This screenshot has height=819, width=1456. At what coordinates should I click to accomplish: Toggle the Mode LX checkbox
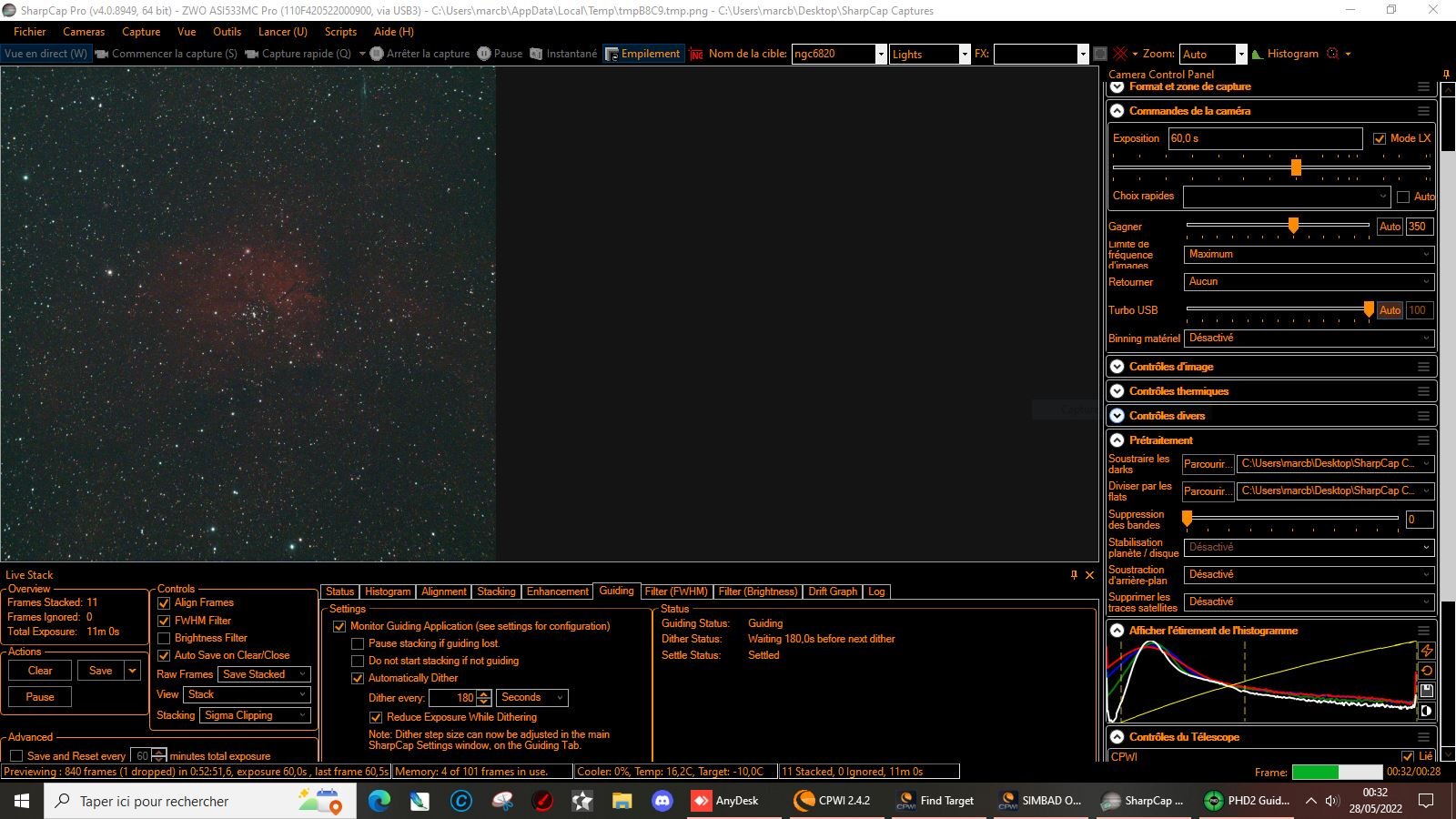click(1380, 138)
